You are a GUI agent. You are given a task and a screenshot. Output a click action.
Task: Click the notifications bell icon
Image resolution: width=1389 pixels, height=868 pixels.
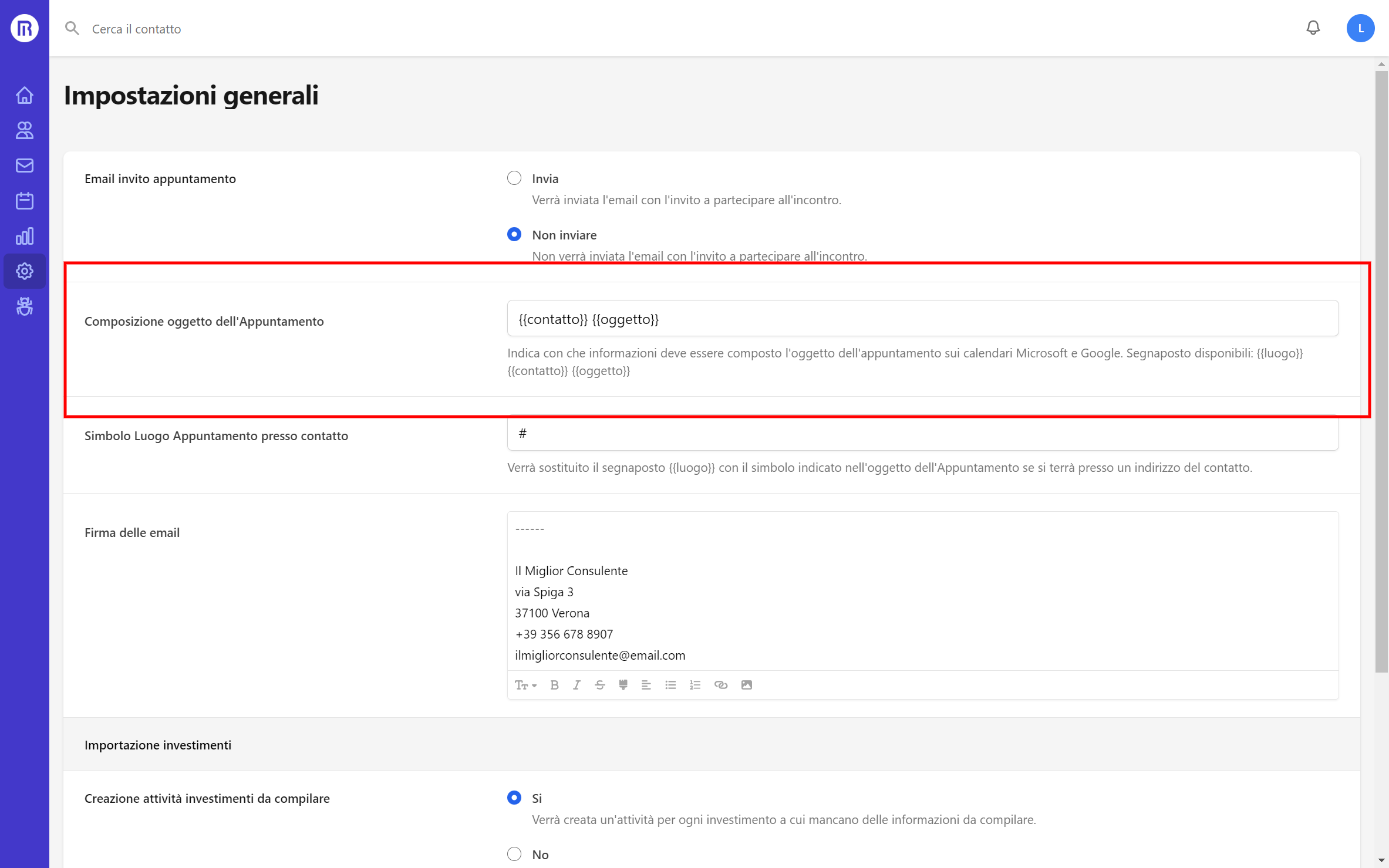point(1313,28)
